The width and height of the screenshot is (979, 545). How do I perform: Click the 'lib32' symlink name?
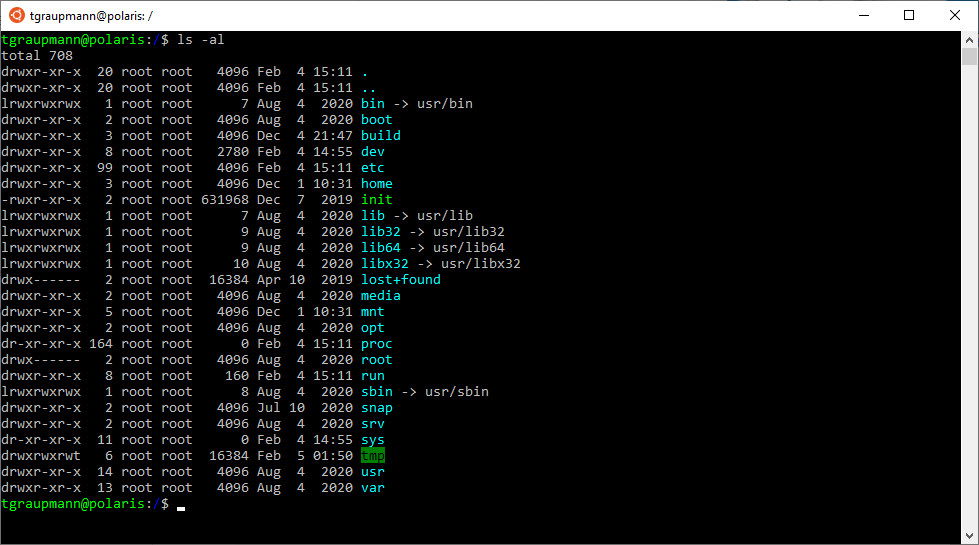tap(381, 232)
